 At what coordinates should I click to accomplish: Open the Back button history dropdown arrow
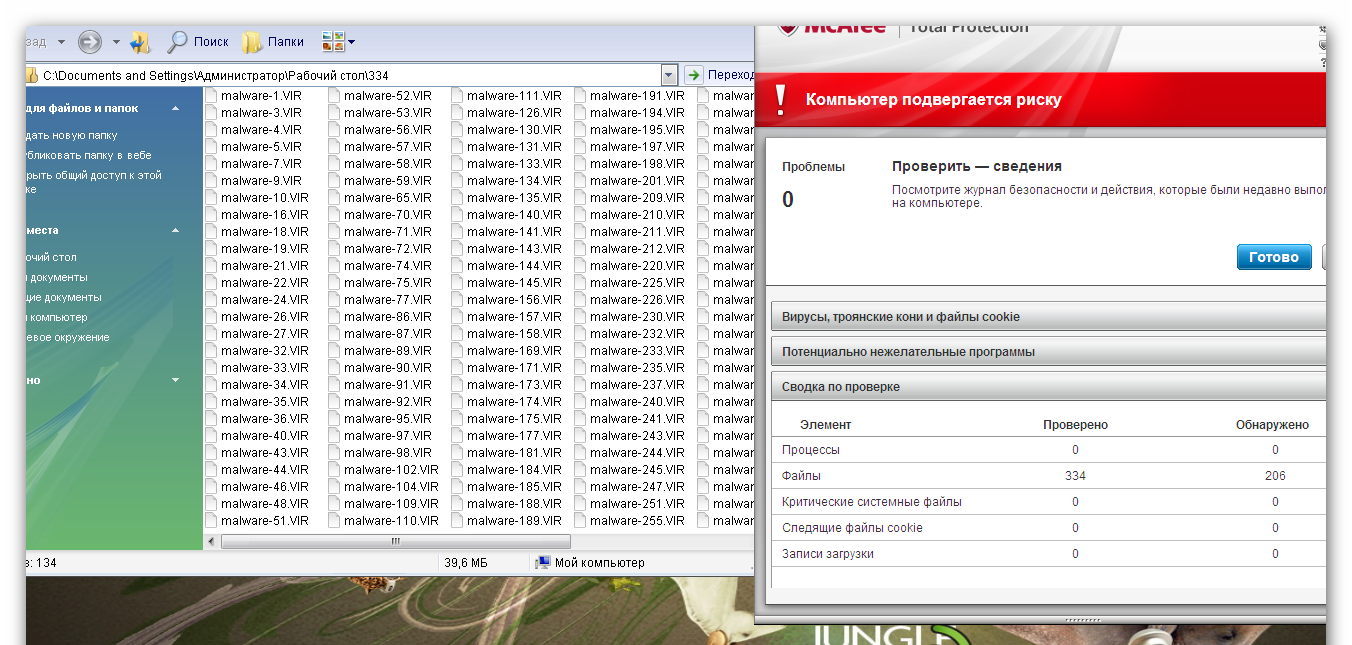click(x=61, y=42)
